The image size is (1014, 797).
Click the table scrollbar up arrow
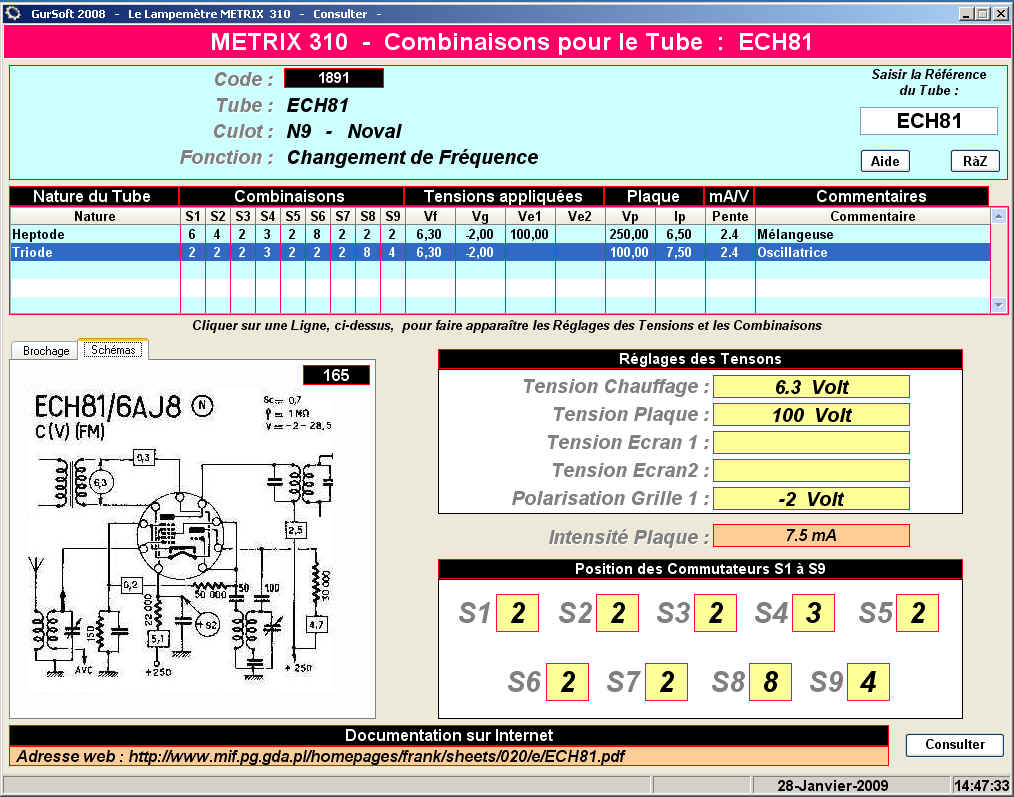point(998,216)
